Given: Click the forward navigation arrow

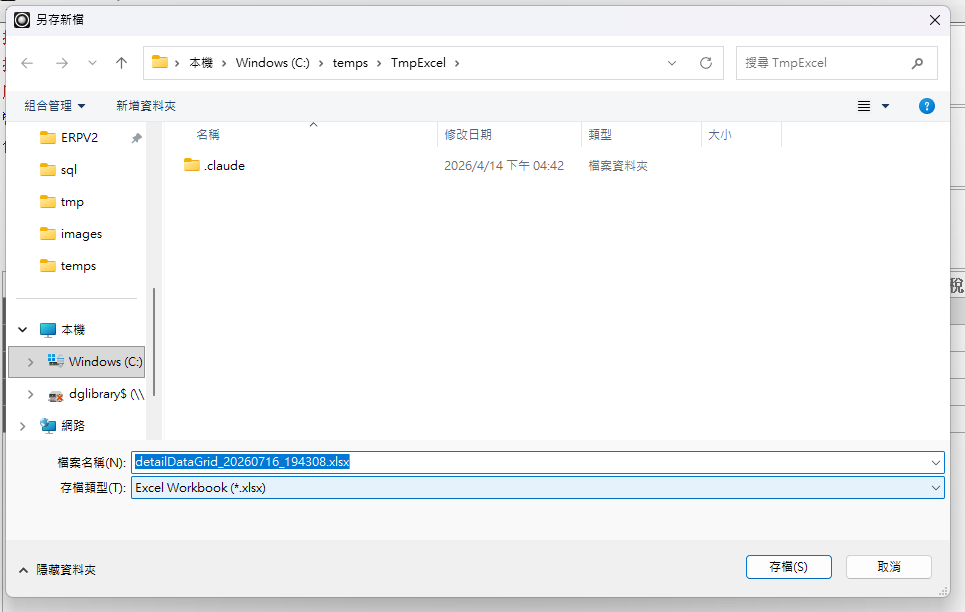Looking at the screenshot, I should [x=62, y=63].
